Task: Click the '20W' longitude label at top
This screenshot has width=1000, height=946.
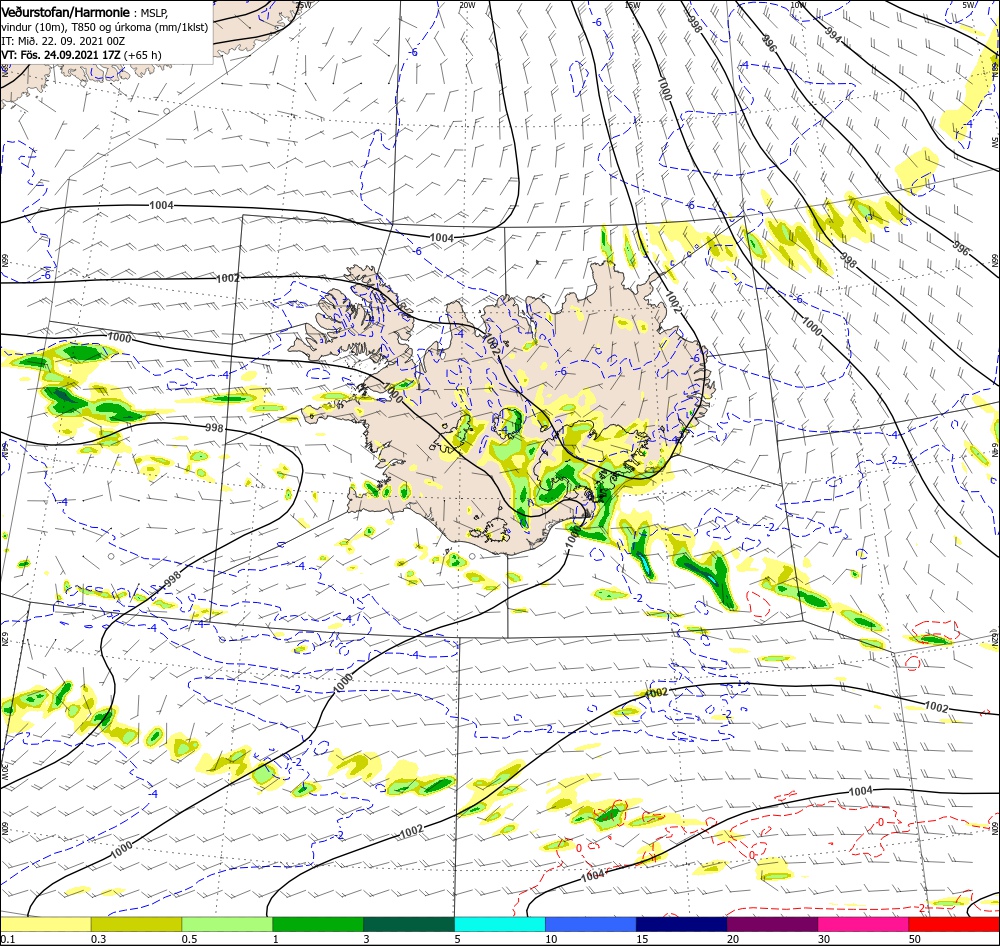Action: coord(467,5)
